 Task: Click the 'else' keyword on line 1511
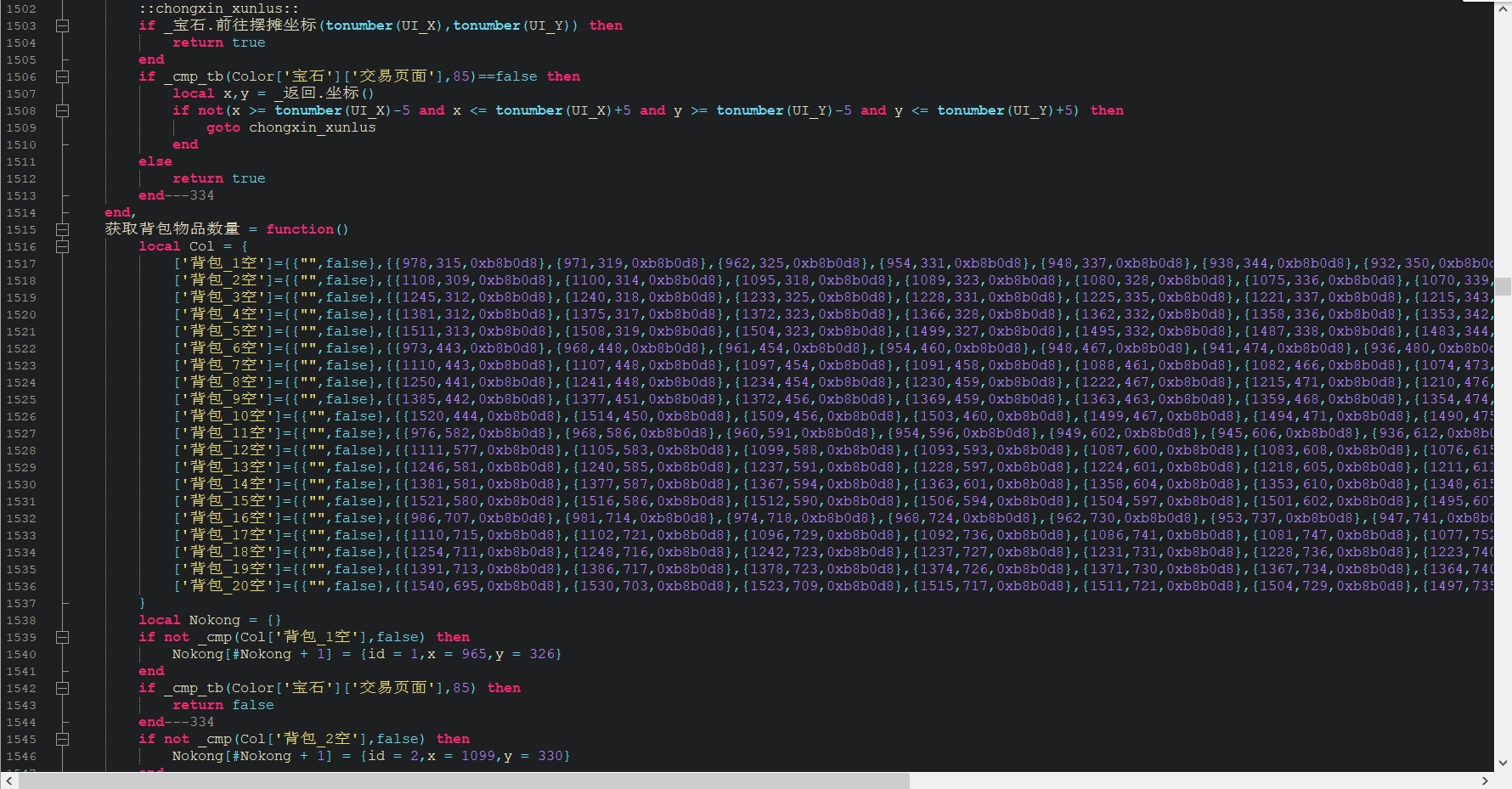pyautogui.click(x=155, y=161)
